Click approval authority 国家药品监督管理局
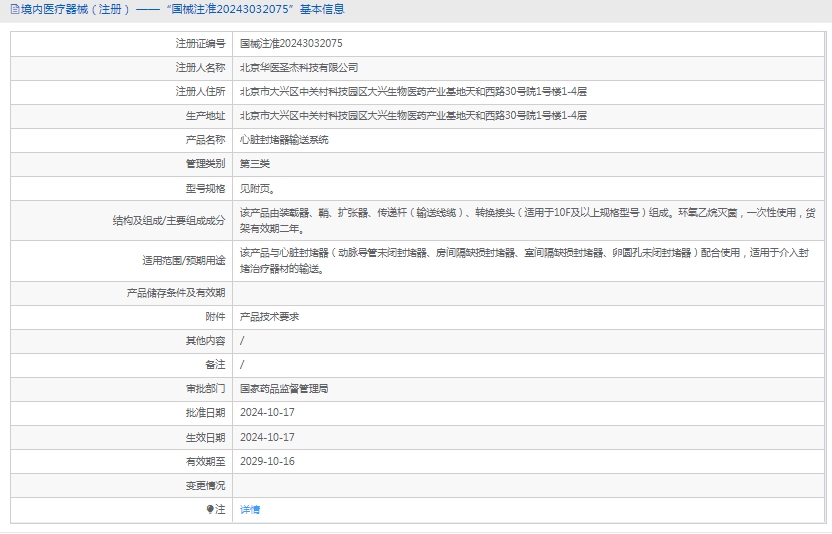The width and height of the screenshot is (832, 534). pos(284,389)
